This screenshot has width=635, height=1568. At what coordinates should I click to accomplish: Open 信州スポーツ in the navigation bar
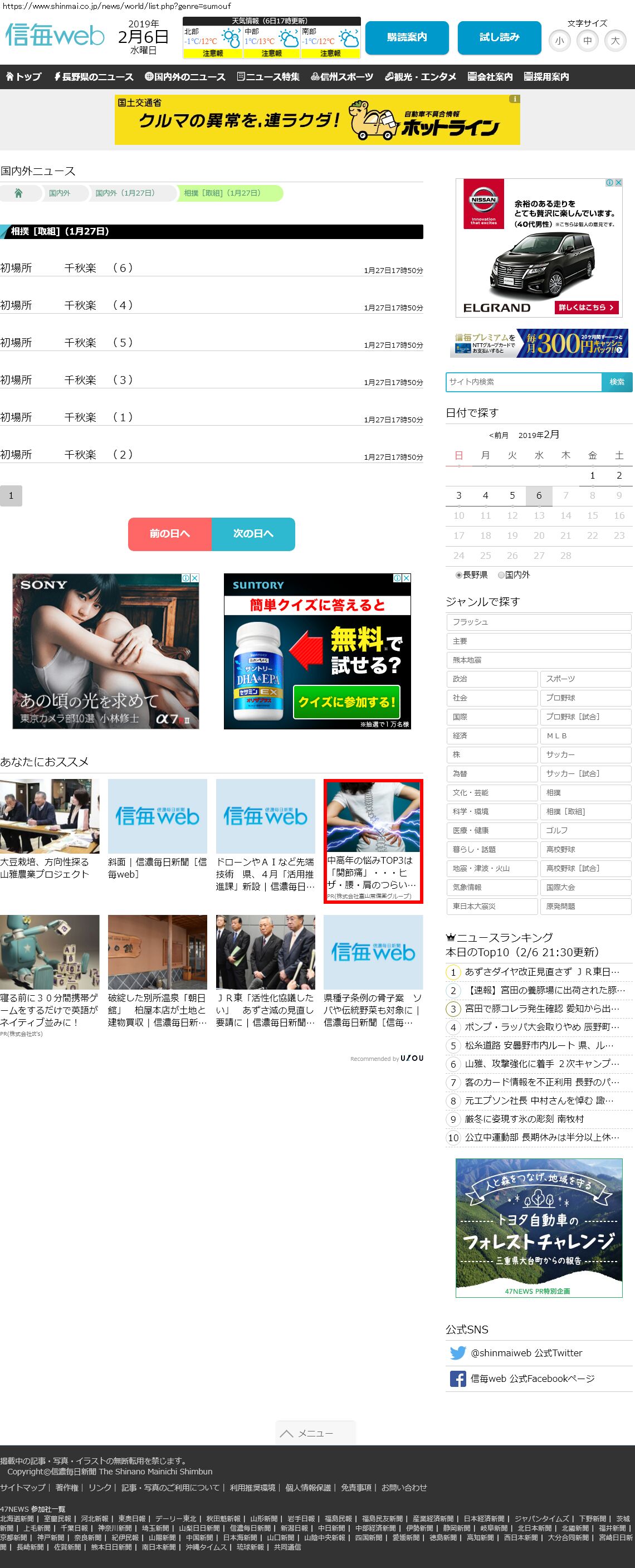[x=342, y=77]
